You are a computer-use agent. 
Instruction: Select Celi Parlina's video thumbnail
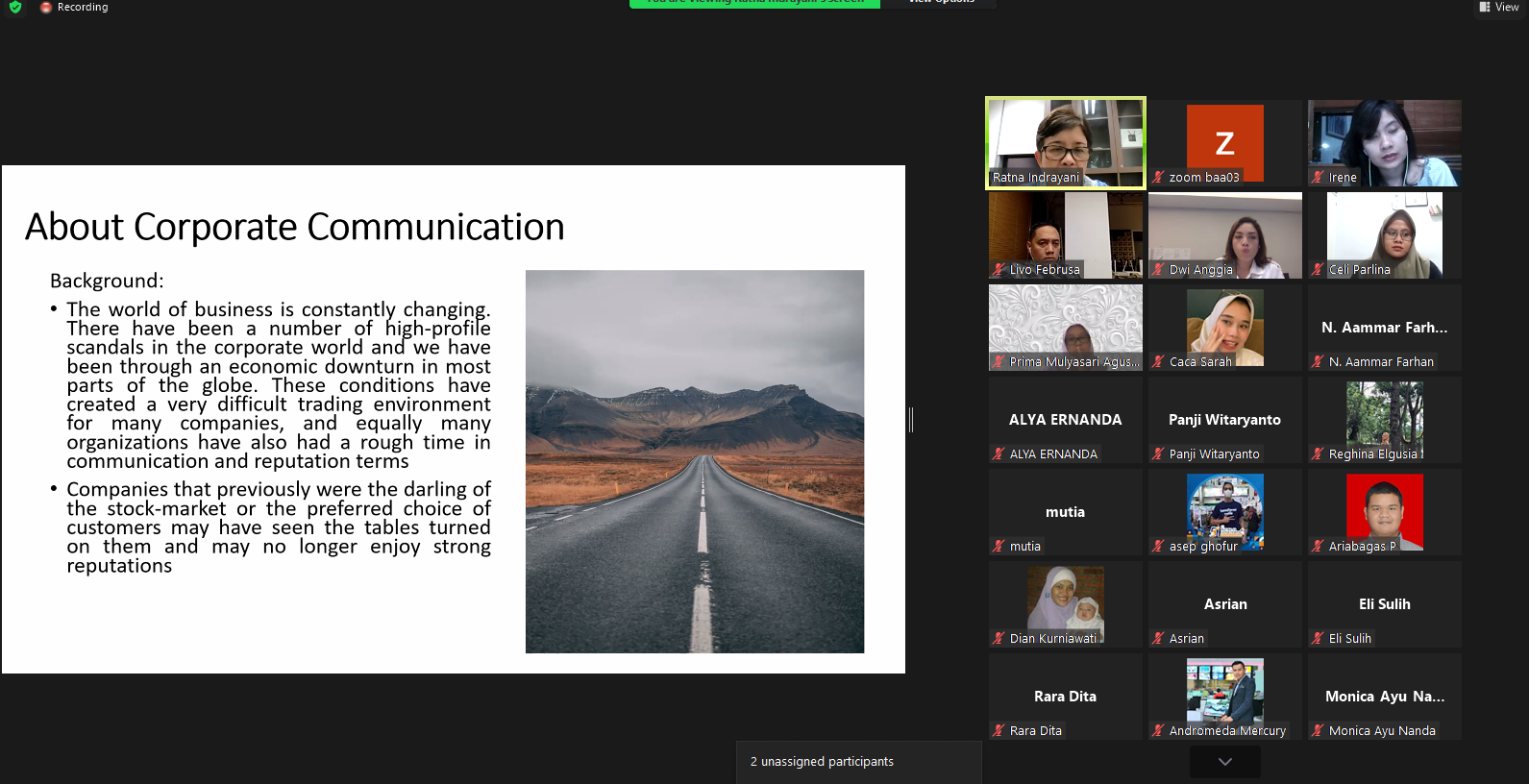pos(1385,235)
